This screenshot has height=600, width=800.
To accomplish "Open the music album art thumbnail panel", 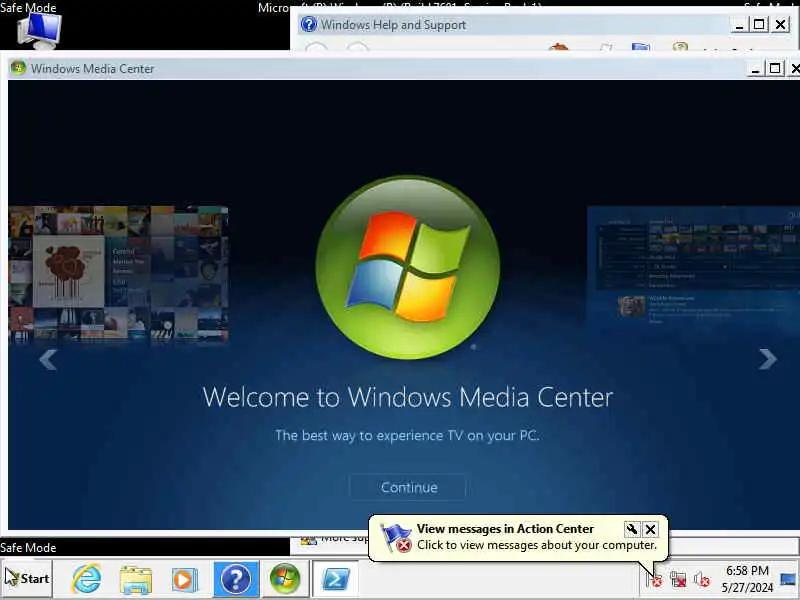I will point(118,274).
